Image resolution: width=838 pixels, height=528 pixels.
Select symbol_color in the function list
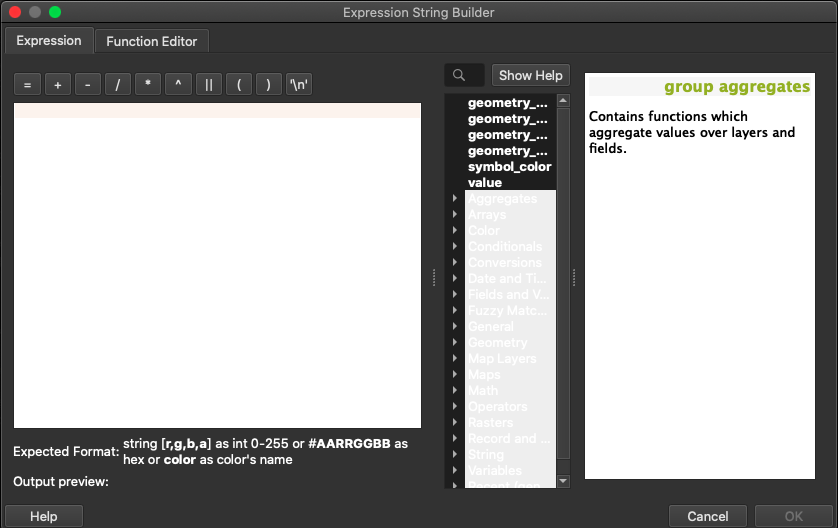click(x=509, y=167)
